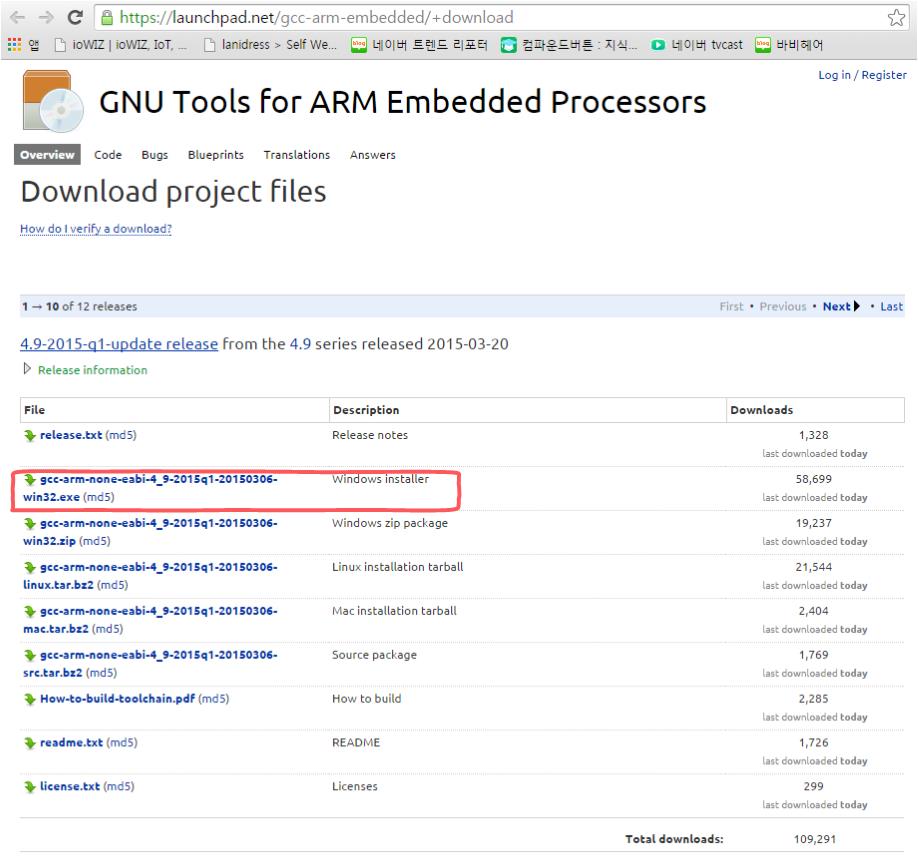918x856 pixels.
Task: Reload the page with refresh icon
Action: click(75, 17)
